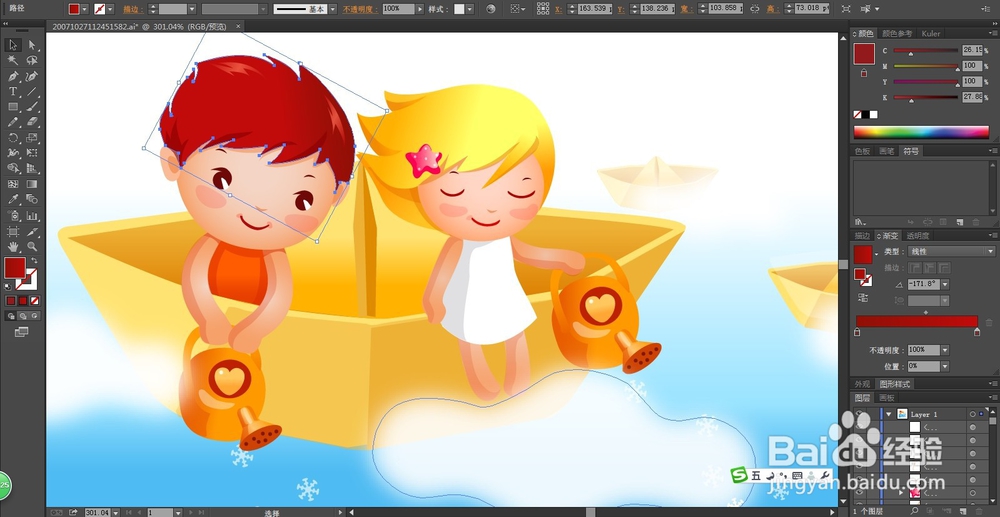The image size is (1000, 517).
Task: Click the new symbol icon in Symbols panel
Action: pyautogui.click(x=959, y=222)
